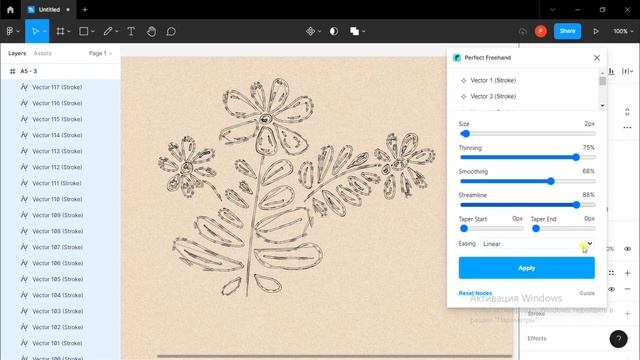The width and height of the screenshot is (640, 360).
Task: Click the frame icon of A5 - 3
Action: (x=13, y=71)
